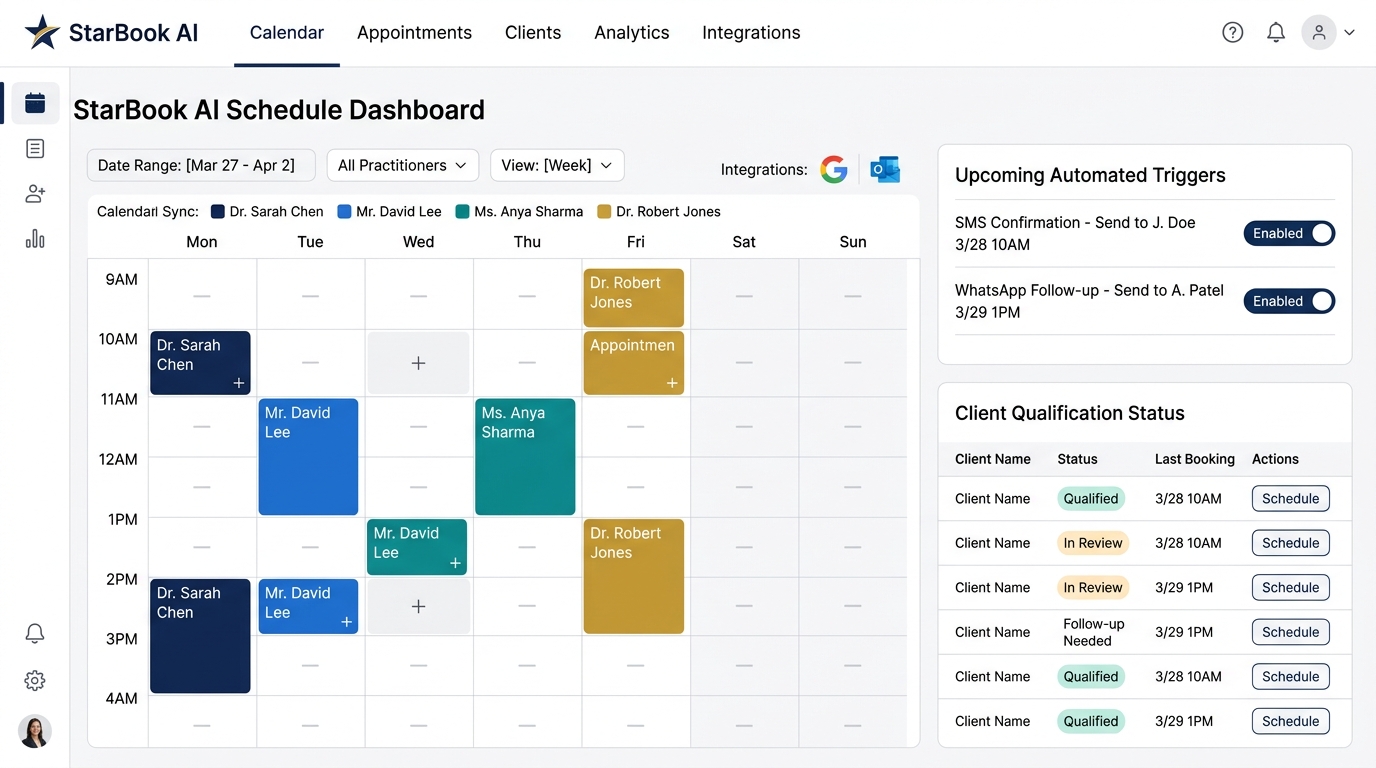1376x768 pixels.
Task: Schedule the Qualified 3/29 1PM client
Action: pyautogui.click(x=1290, y=721)
